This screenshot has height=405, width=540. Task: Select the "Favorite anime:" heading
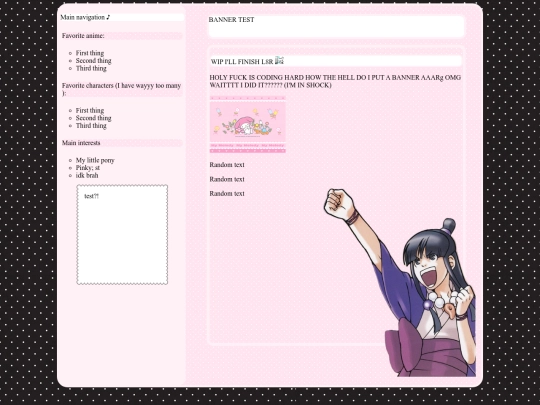pyautogui.click(x=83, y=36)
